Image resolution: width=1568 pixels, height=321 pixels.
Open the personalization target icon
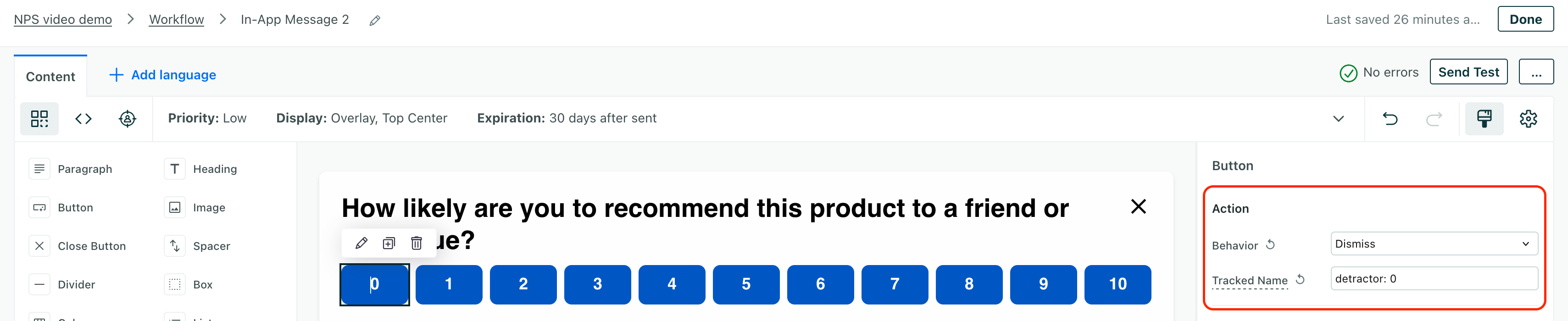[127, 119]
